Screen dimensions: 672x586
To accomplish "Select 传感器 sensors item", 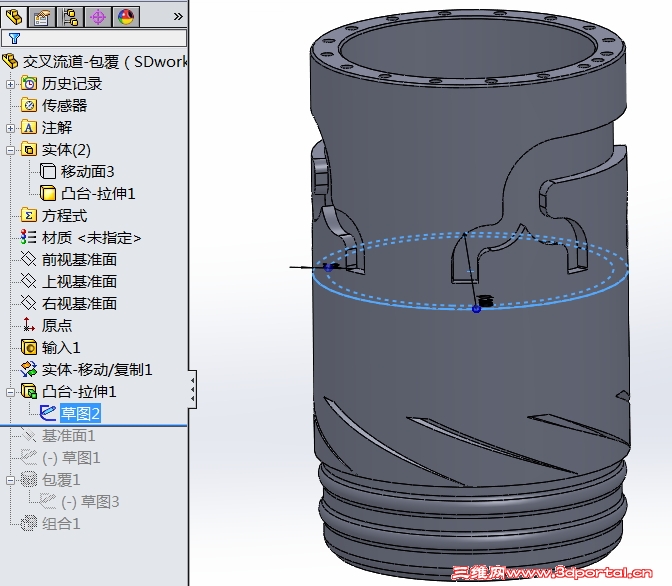I will coord(64,105).
